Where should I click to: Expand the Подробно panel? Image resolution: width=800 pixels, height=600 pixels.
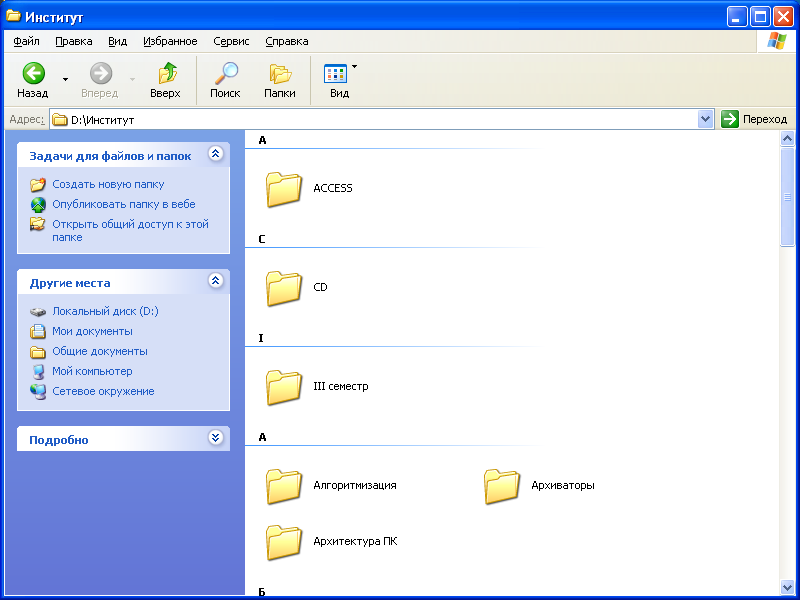216,438
